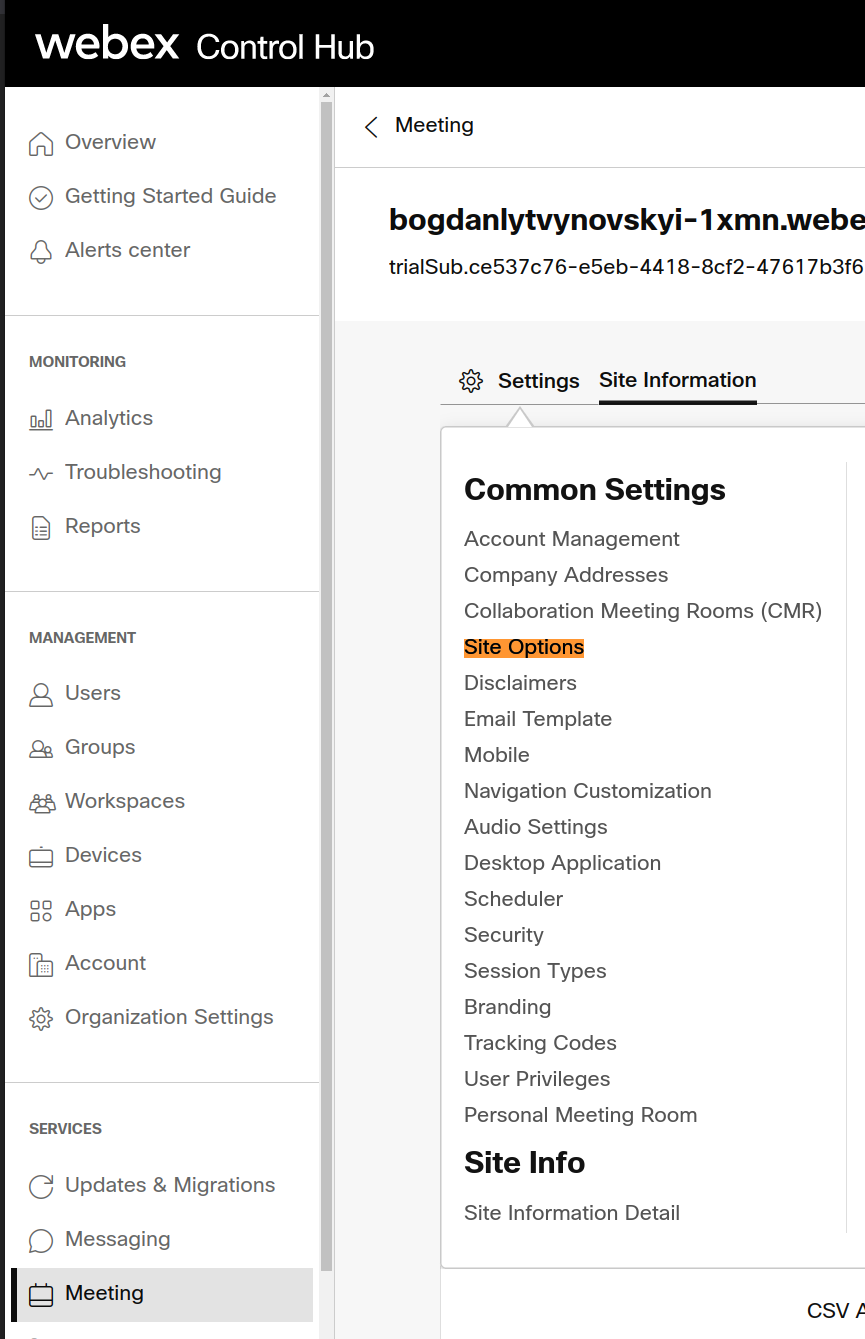Open the Alerts center bell icon
This screenshot has height=1339, width=865.
[40, 250]
